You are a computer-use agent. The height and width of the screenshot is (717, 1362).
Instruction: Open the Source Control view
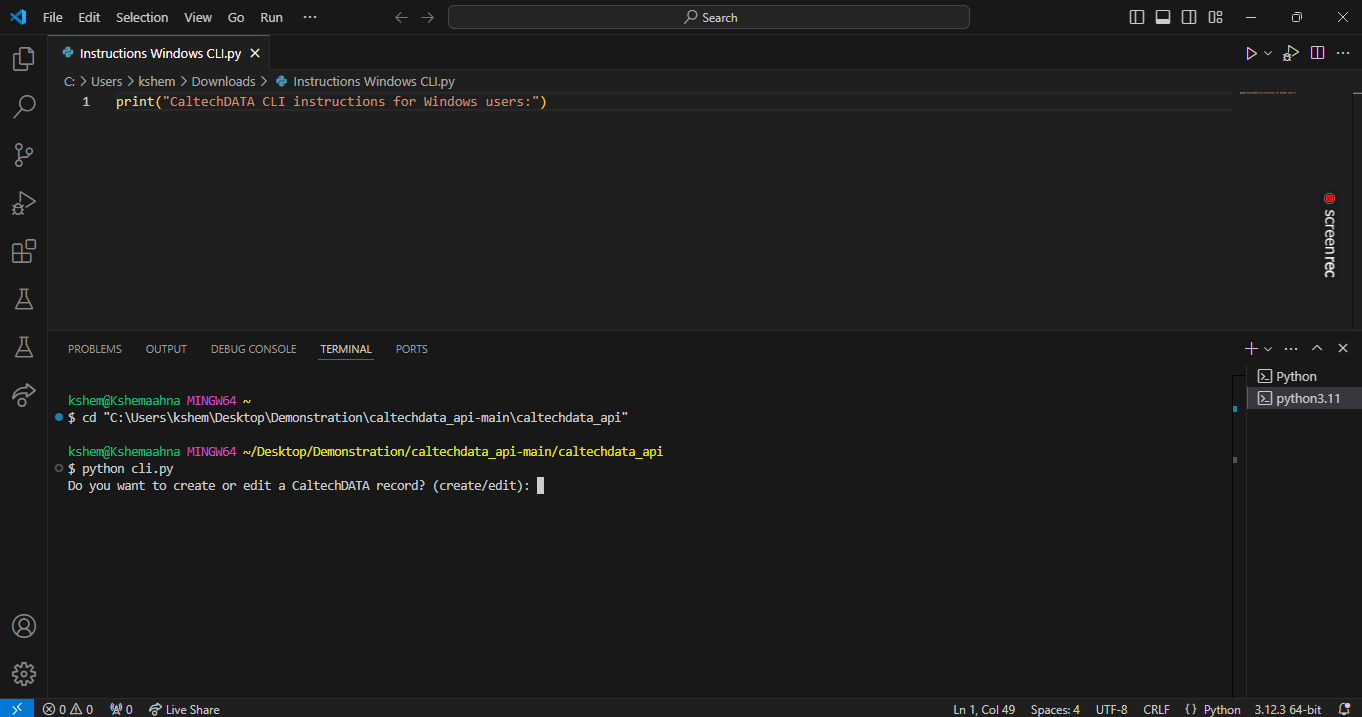[23, 154]
